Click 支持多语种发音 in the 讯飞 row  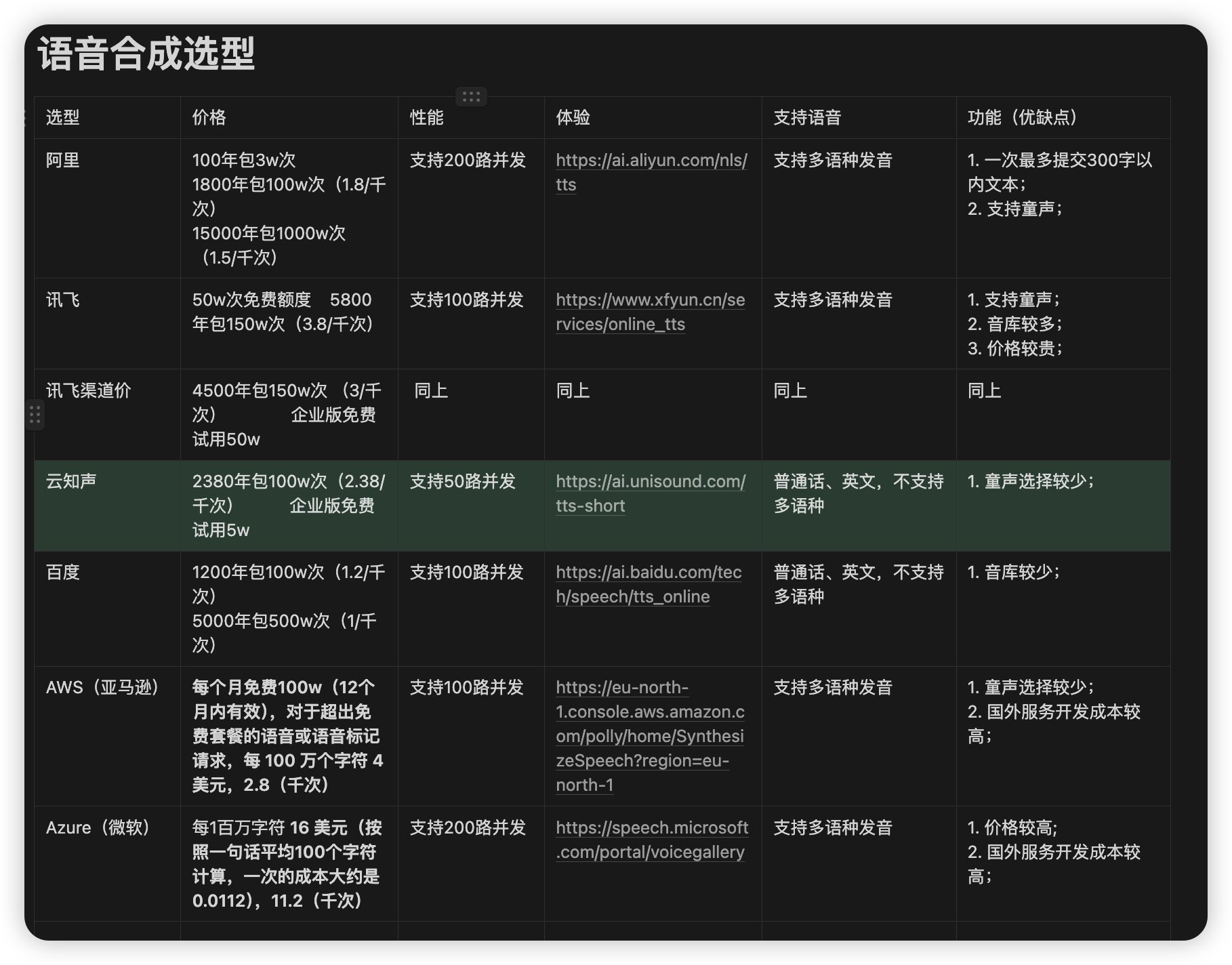(x=833, y=300)
